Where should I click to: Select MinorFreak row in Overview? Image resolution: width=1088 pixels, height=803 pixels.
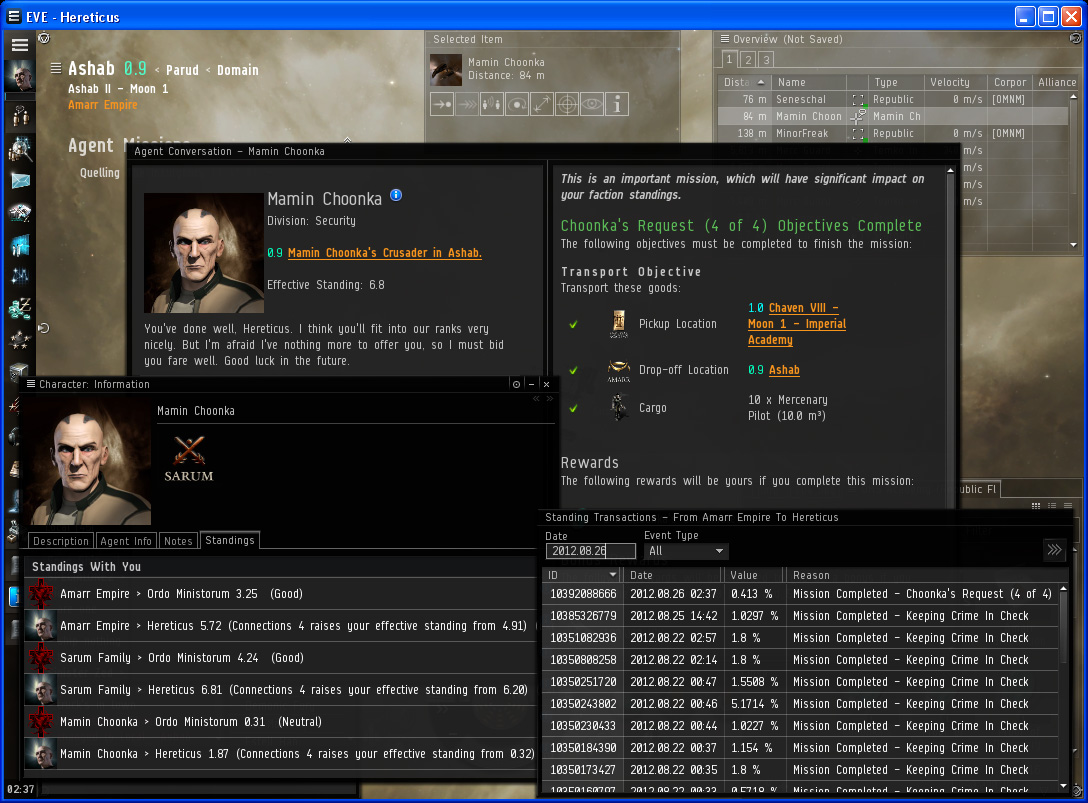[x=892, y=133]
